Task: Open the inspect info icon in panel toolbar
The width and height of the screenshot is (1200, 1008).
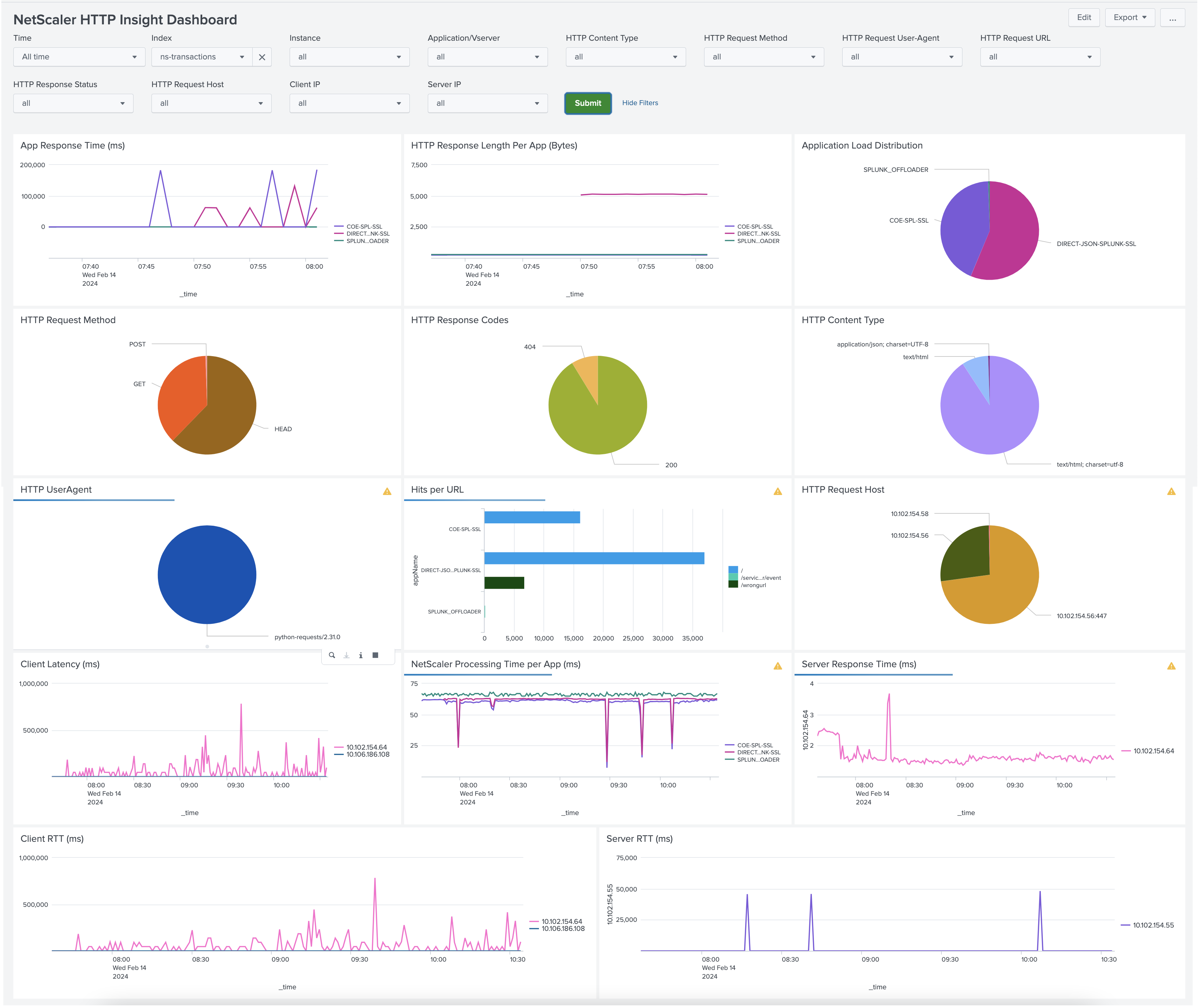Action: (x=361, y=656)
